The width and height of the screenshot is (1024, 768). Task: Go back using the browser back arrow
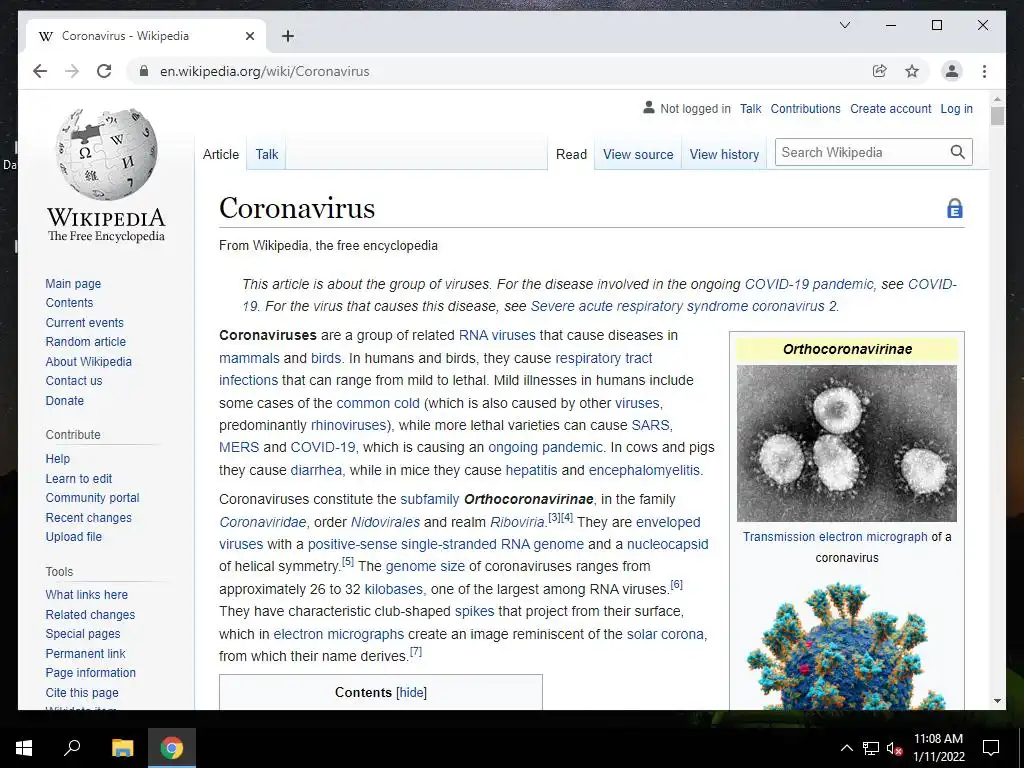[40, 71]
